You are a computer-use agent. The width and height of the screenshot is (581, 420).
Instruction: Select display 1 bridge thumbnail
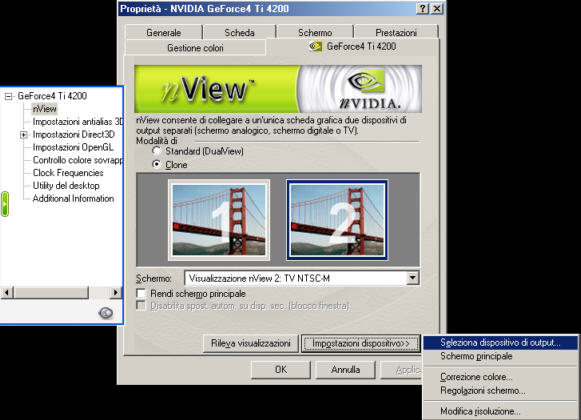click(219, 220)
